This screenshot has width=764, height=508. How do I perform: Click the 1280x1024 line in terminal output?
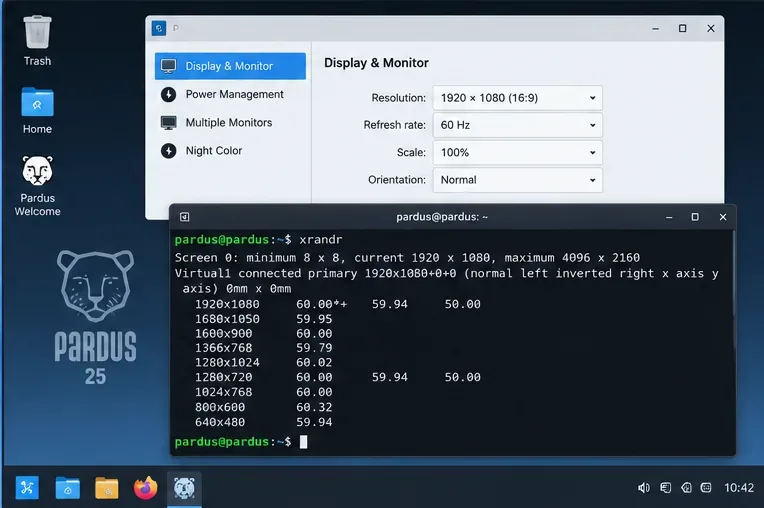[x=264, y=362]
